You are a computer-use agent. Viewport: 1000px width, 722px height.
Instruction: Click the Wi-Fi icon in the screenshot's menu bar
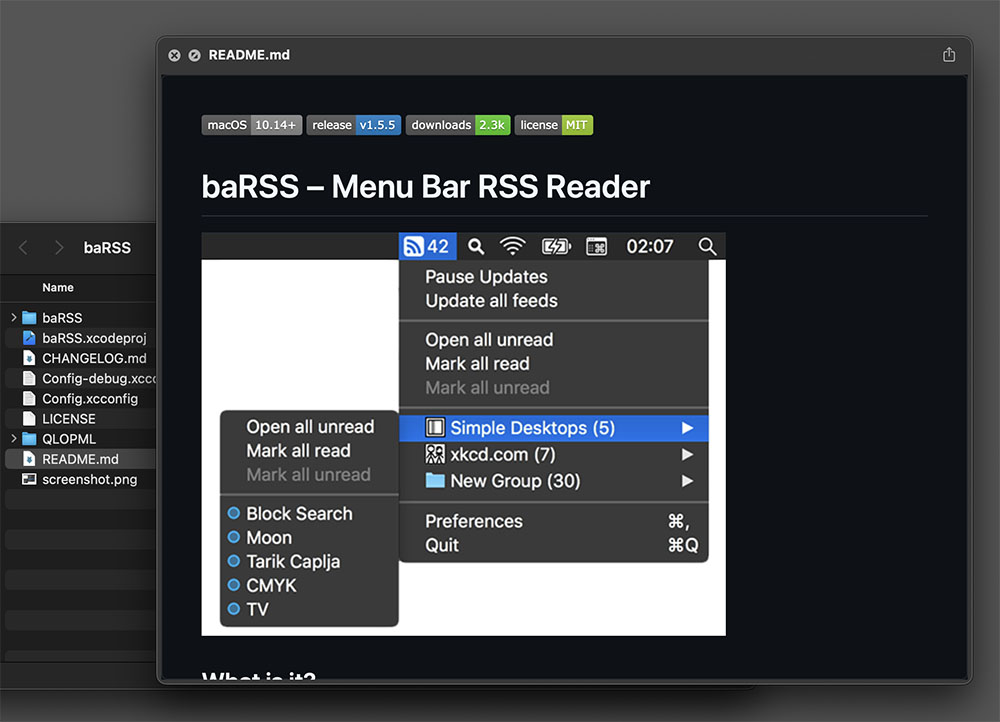513,246
